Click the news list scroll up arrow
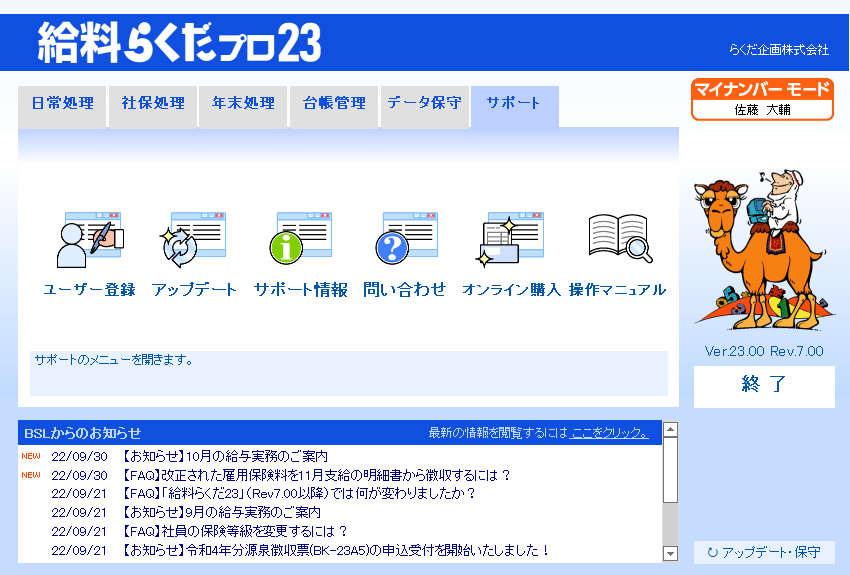Viewport: 850px width, 575px height. point(671,430)
